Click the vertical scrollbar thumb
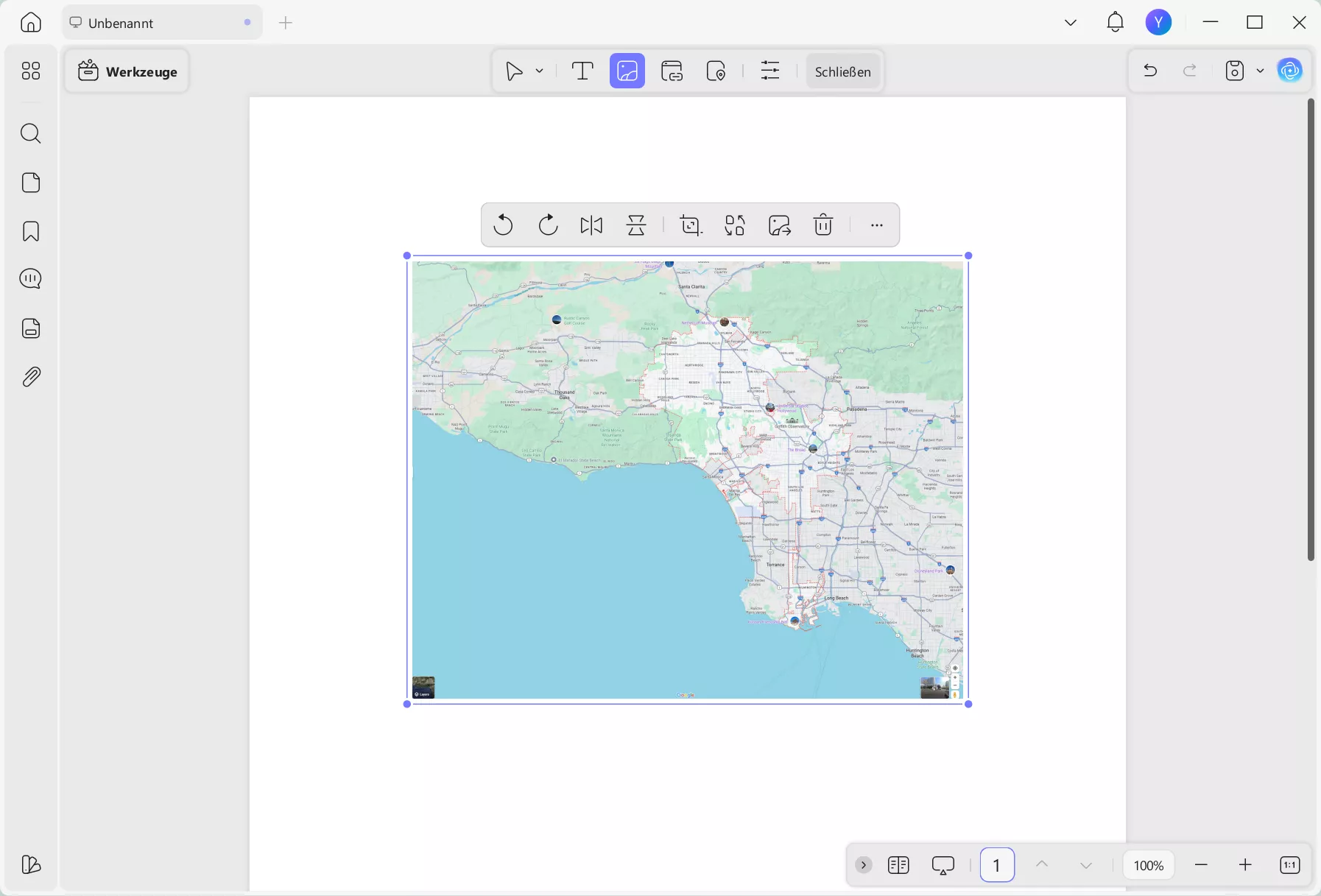This screenshot has width=1321, height=896. click(x=1311, y=329)
